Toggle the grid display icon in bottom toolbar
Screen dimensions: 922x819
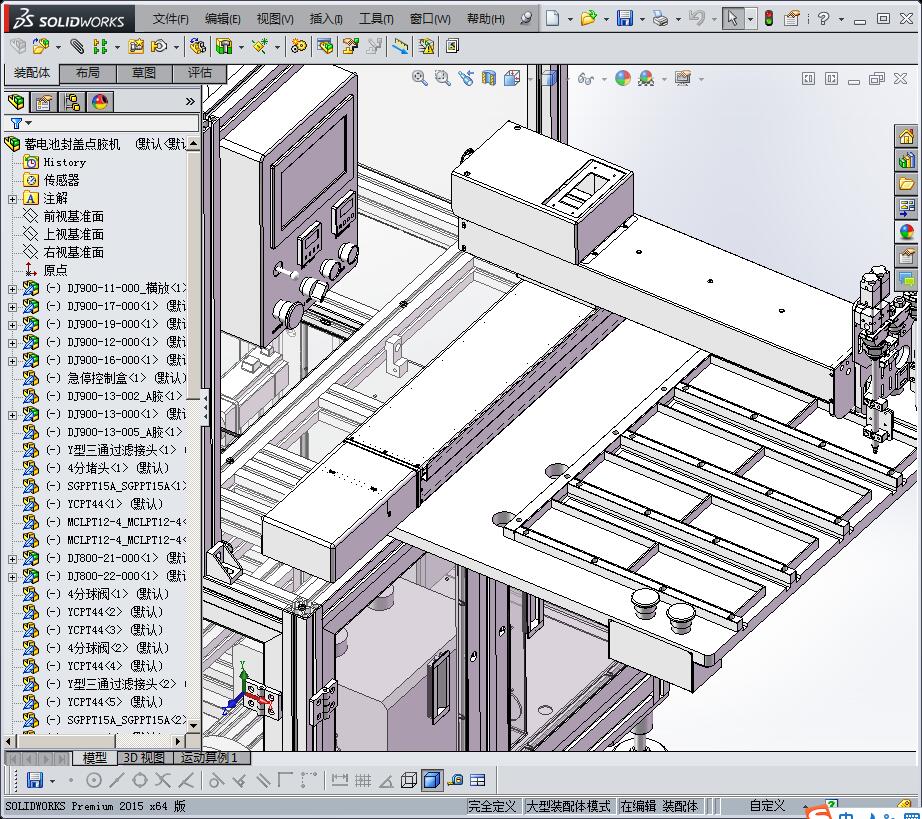363,780
